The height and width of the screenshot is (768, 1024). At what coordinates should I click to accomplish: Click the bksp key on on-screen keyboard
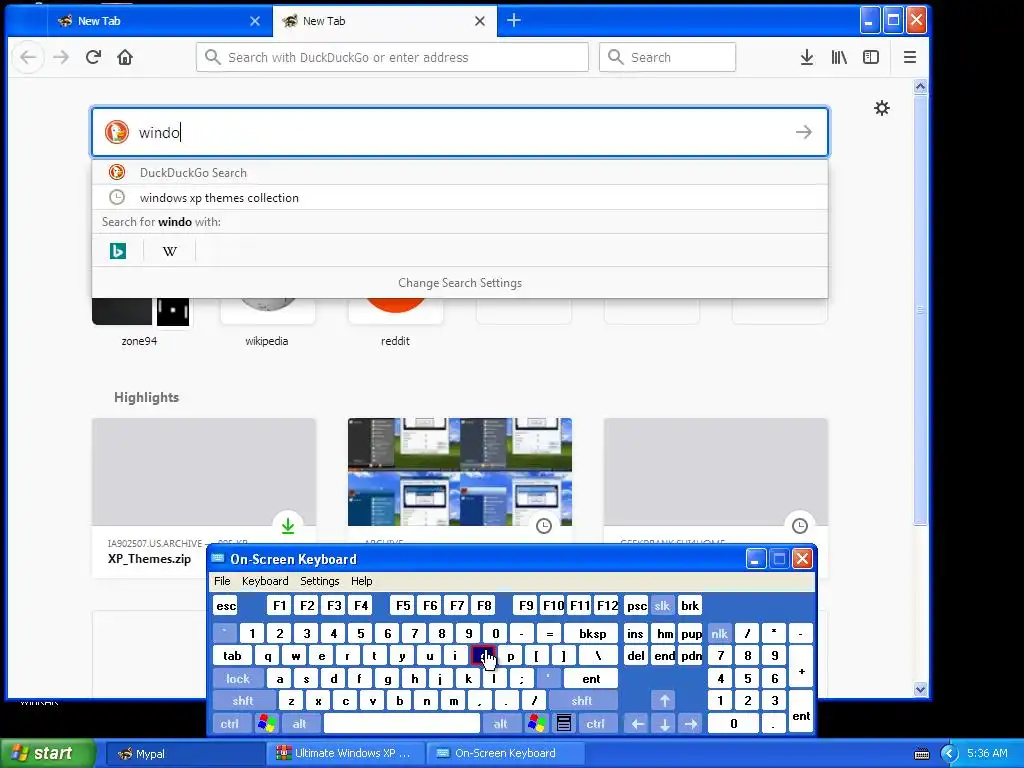(592, 633)
